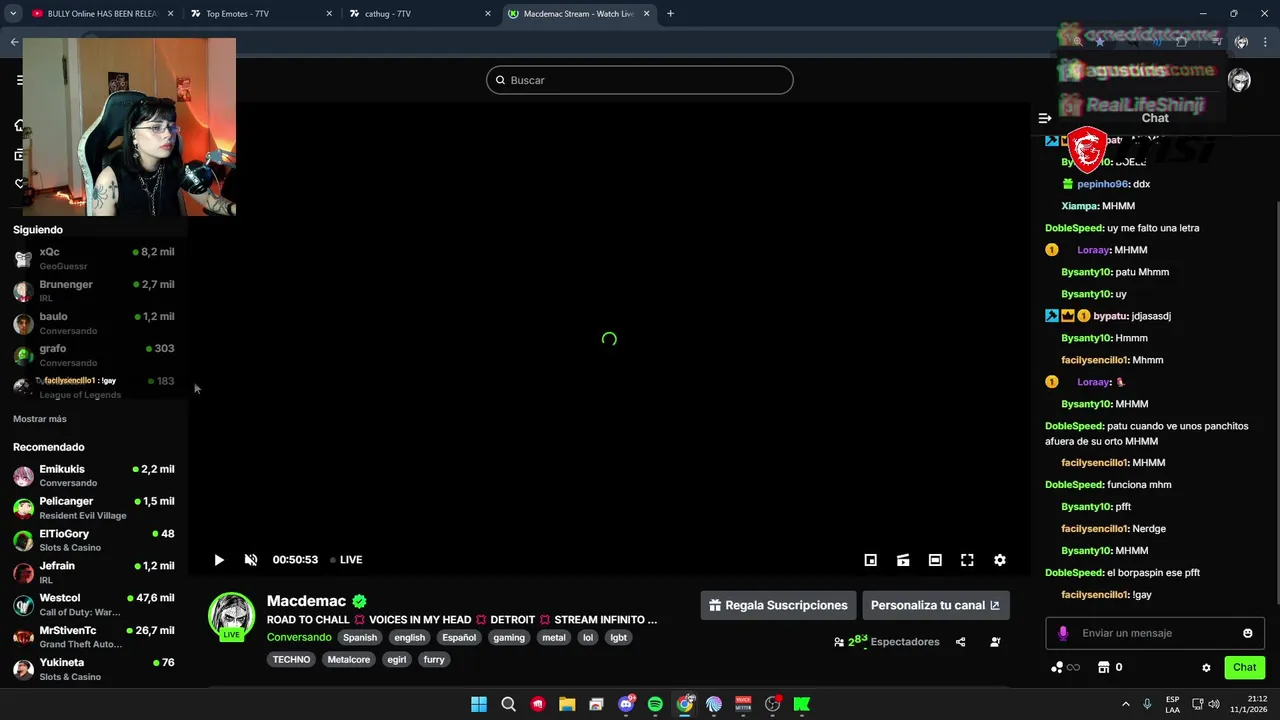
Task: Share the stream using the share icon
Action: pyautogui.click(x=961, y=642)
